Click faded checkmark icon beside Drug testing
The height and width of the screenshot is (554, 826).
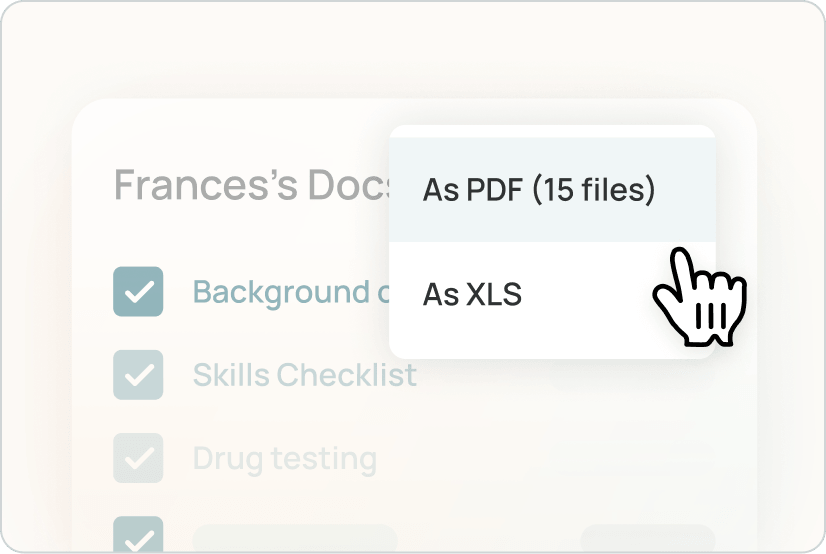tap(138, 458)
